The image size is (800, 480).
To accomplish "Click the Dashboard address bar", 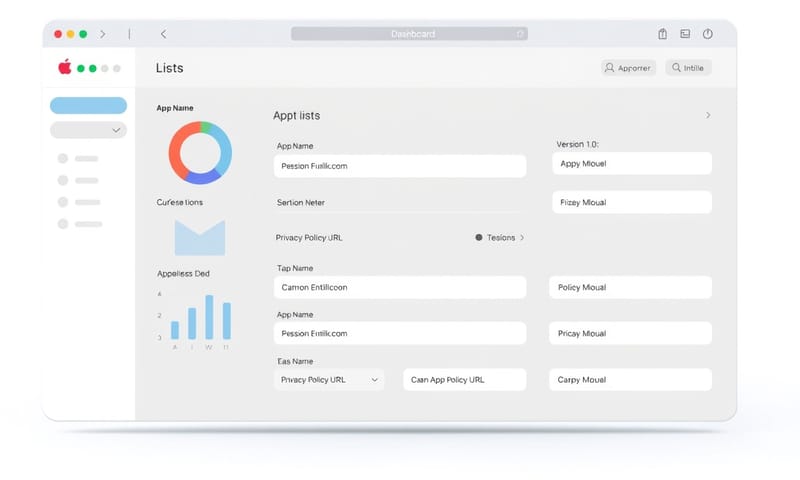I will (x=409, y=34).
